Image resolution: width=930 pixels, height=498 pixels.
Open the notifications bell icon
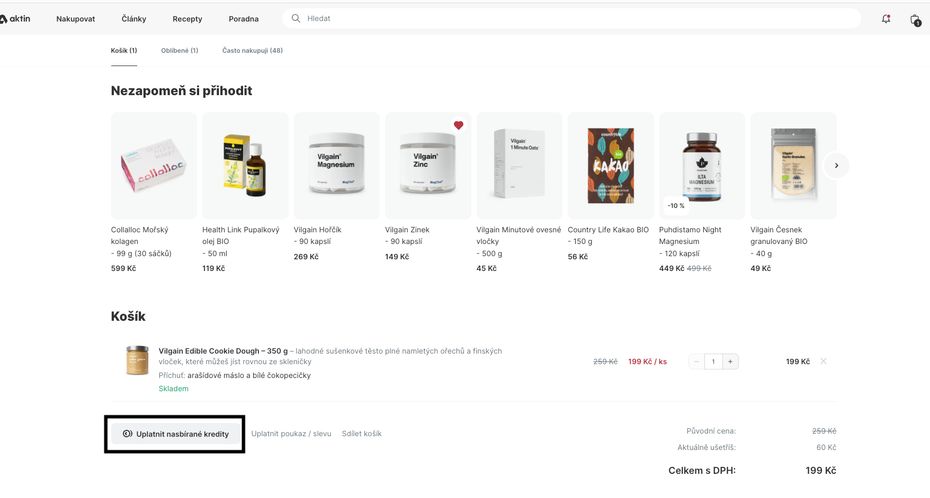(x=886, y=19)
